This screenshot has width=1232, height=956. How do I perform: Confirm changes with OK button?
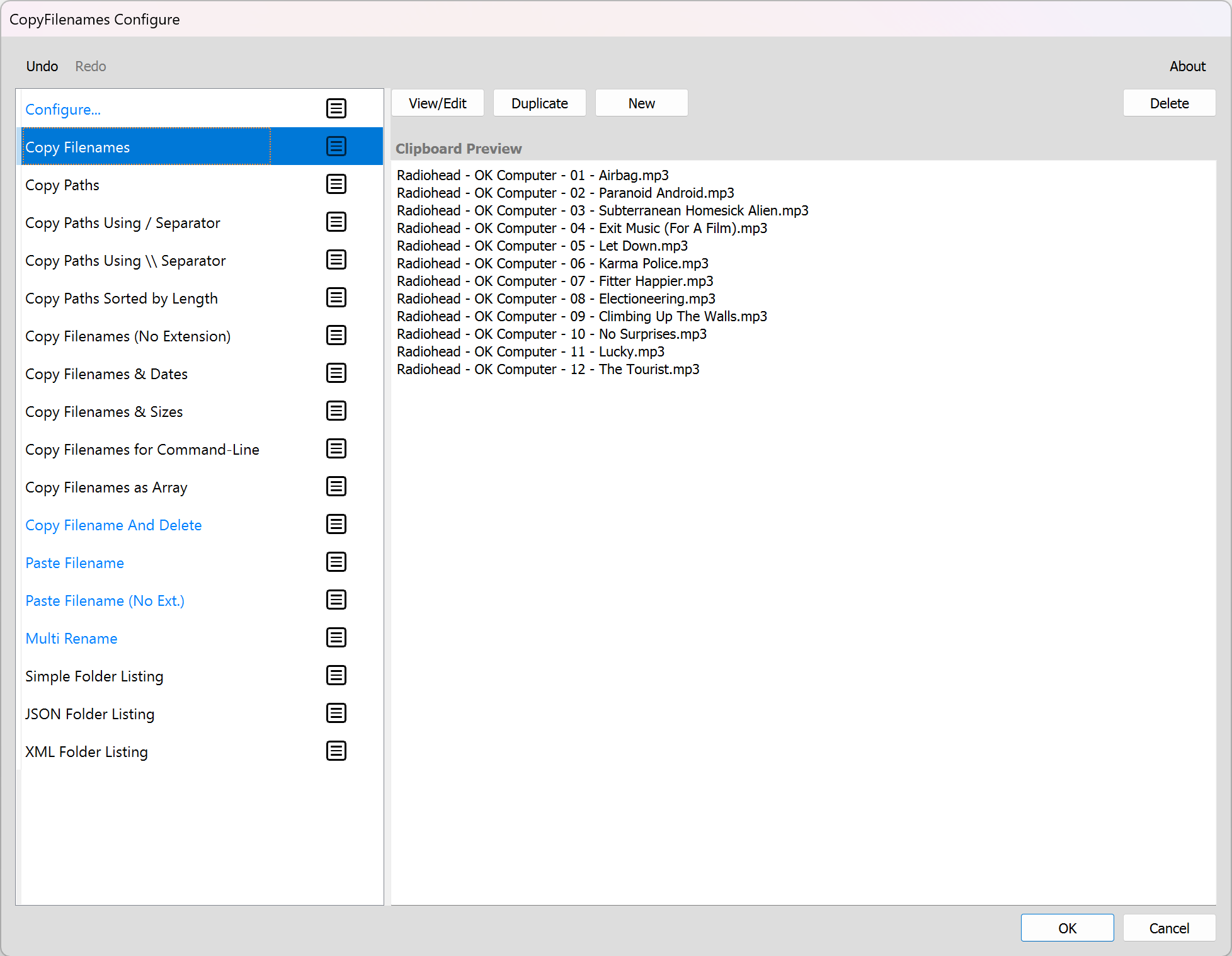[1066, 928]
